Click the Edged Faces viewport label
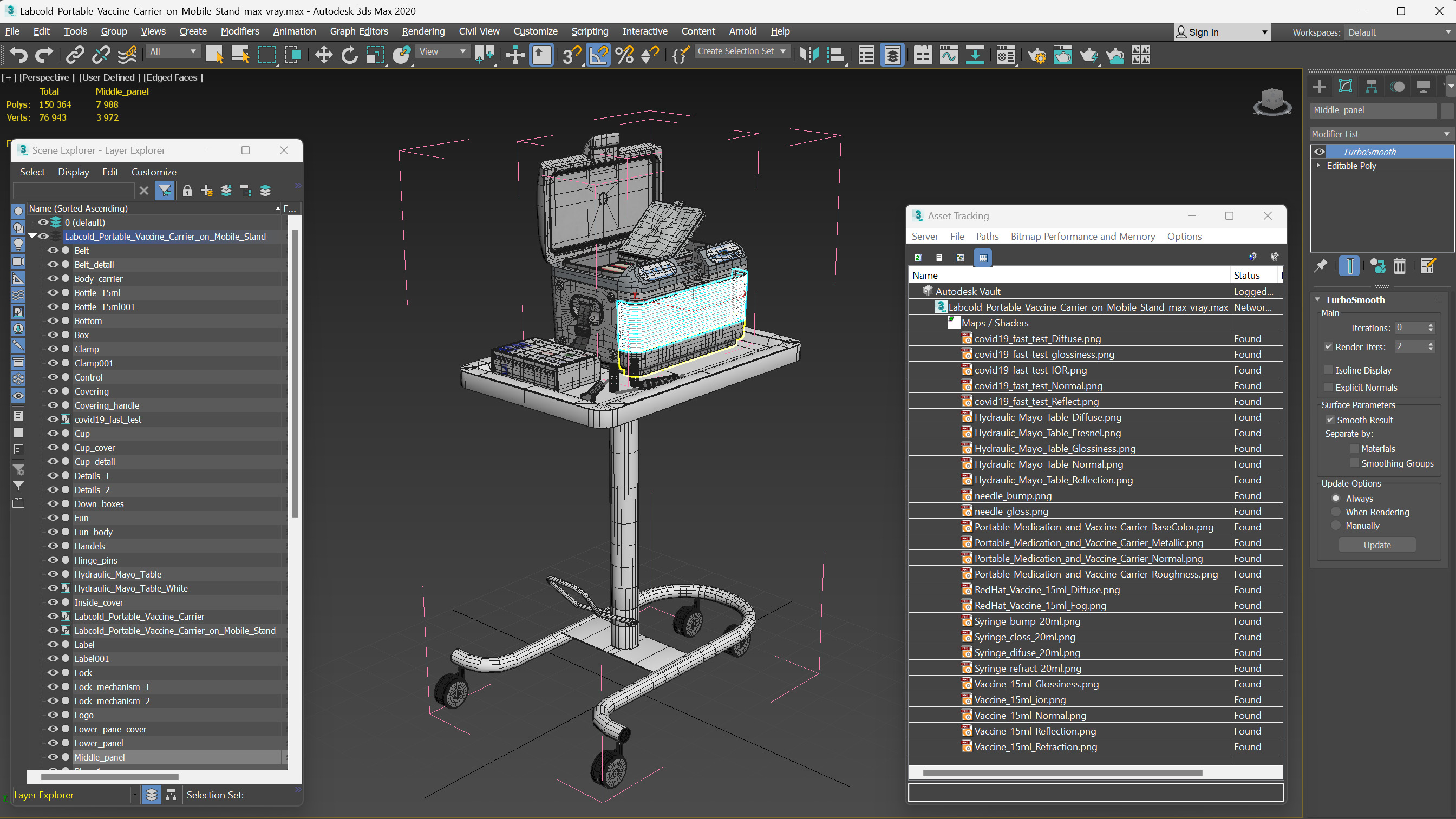The height and width of the screenshot is (819, 1456). pyautogui.click(x=173, y=77)
